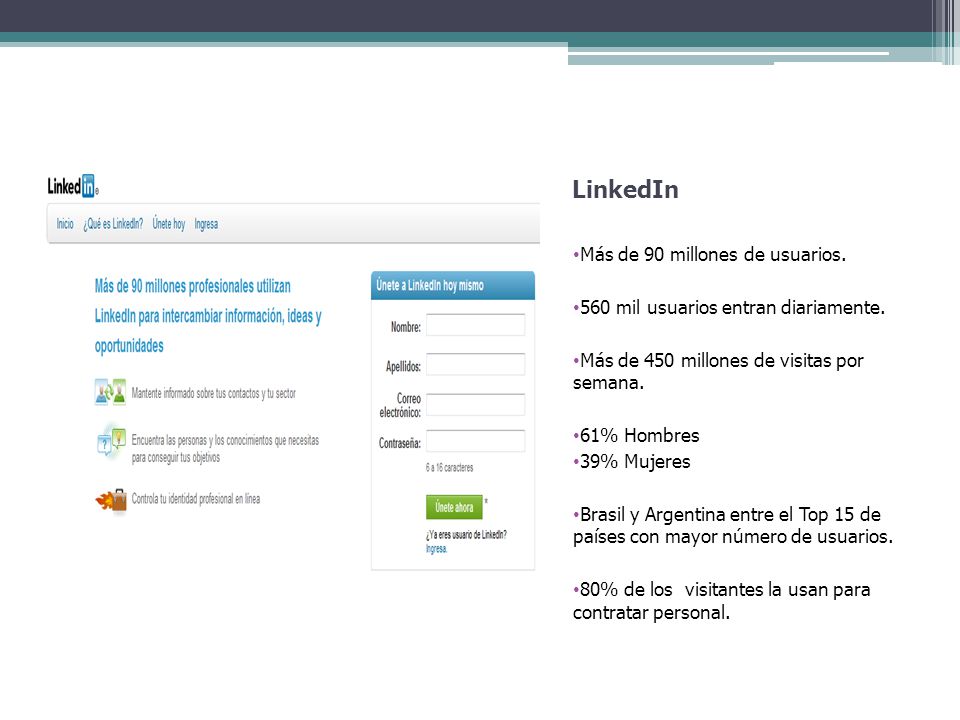
Task: Click the professional identity briefcase icon
Action: pos(111,500)
